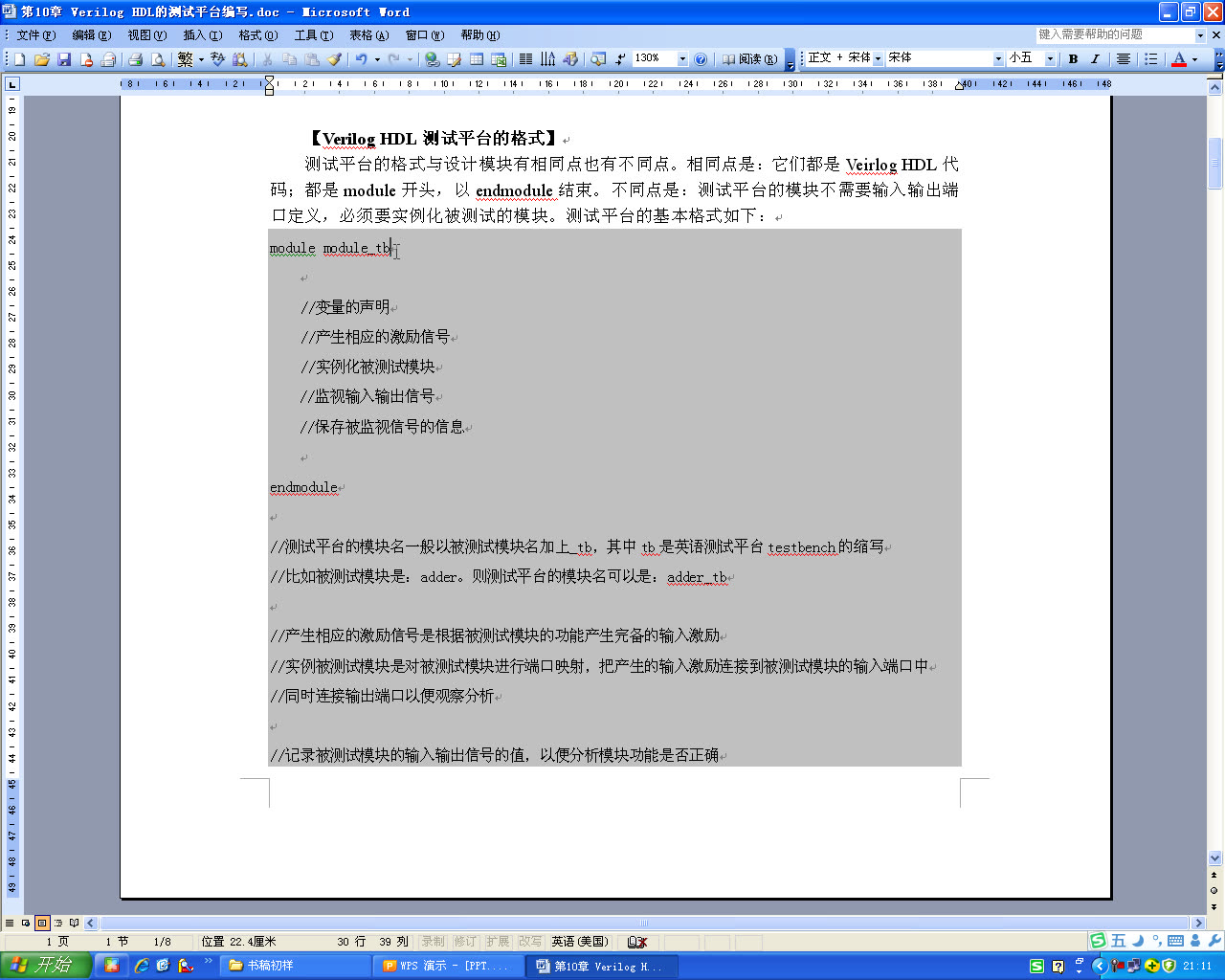
Task: Open Word Help with the question mark icon
Action: coord(701,59)
